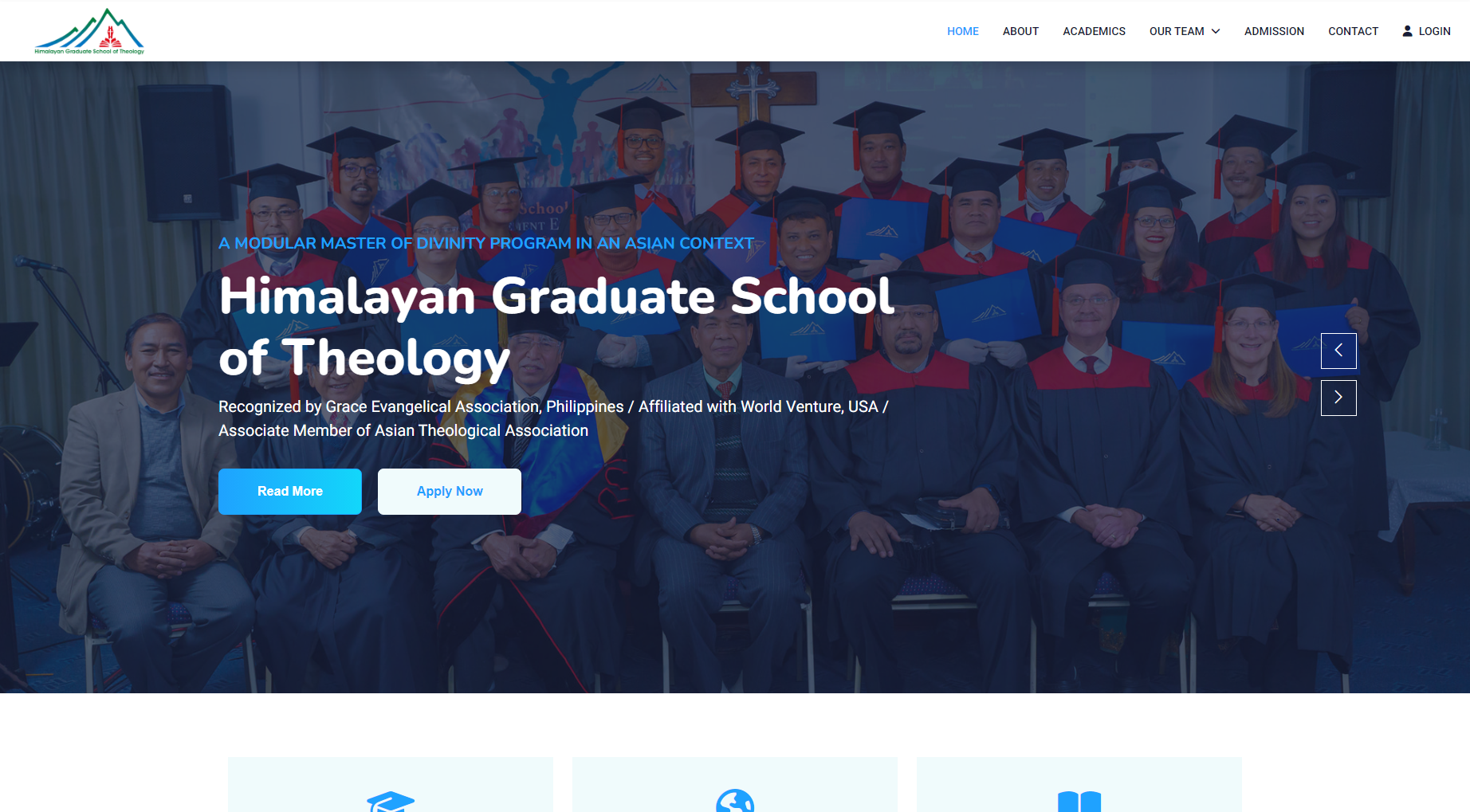Click the Read More button
This screenshot has width=1470, height=812.
coord(290,492)
